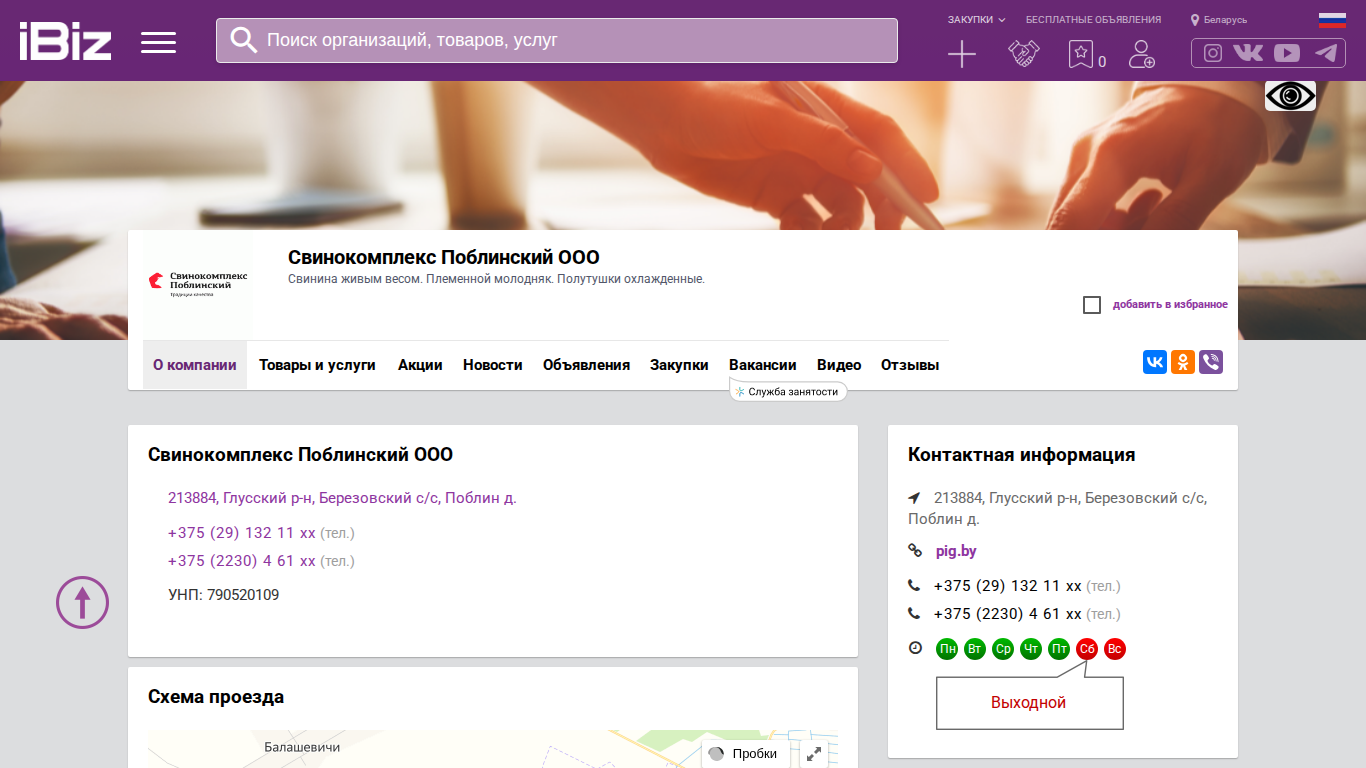Click the 'Свинокомплекс Поблинский ООО' header title
The image size is (1366, 768).
444,257
